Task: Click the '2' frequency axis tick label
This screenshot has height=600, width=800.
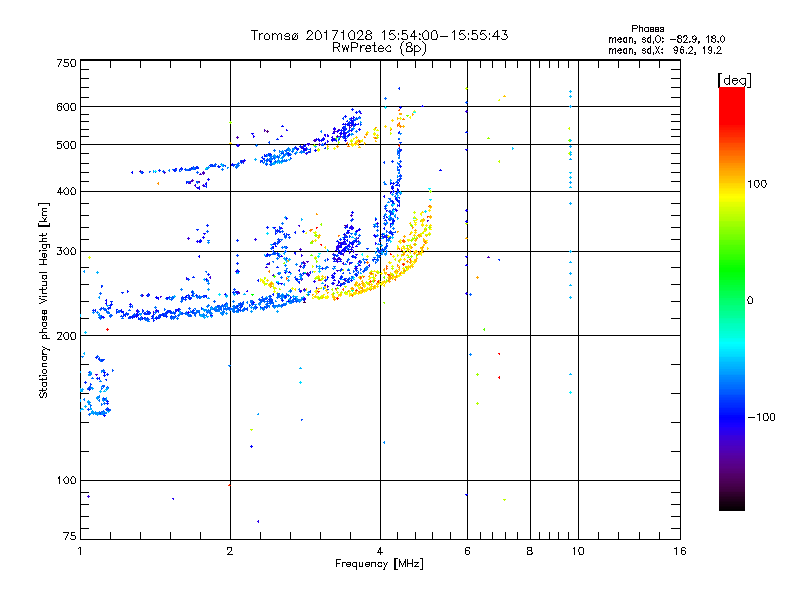Action: (x=230, y=551)
